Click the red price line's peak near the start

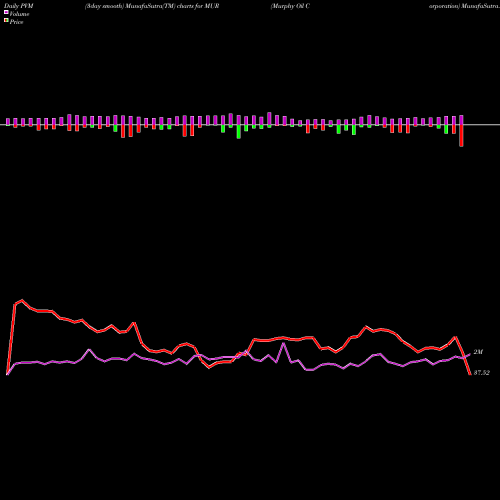[x=22, y=300]
